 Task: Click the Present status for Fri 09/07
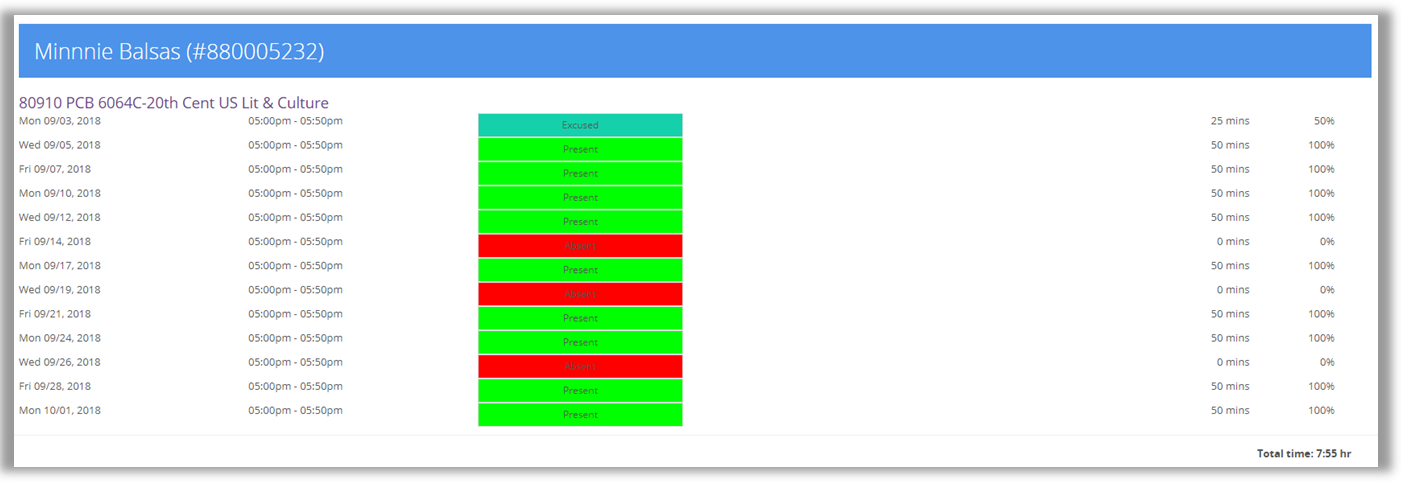(580, 173)
